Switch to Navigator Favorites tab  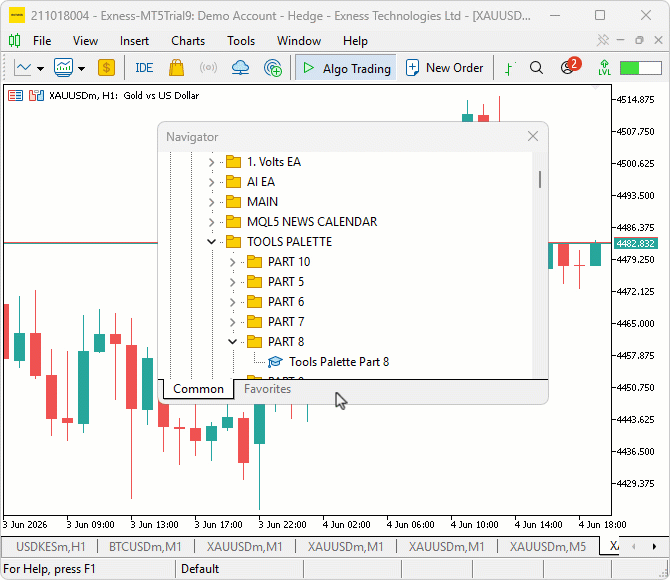click(x=267, y=389)
